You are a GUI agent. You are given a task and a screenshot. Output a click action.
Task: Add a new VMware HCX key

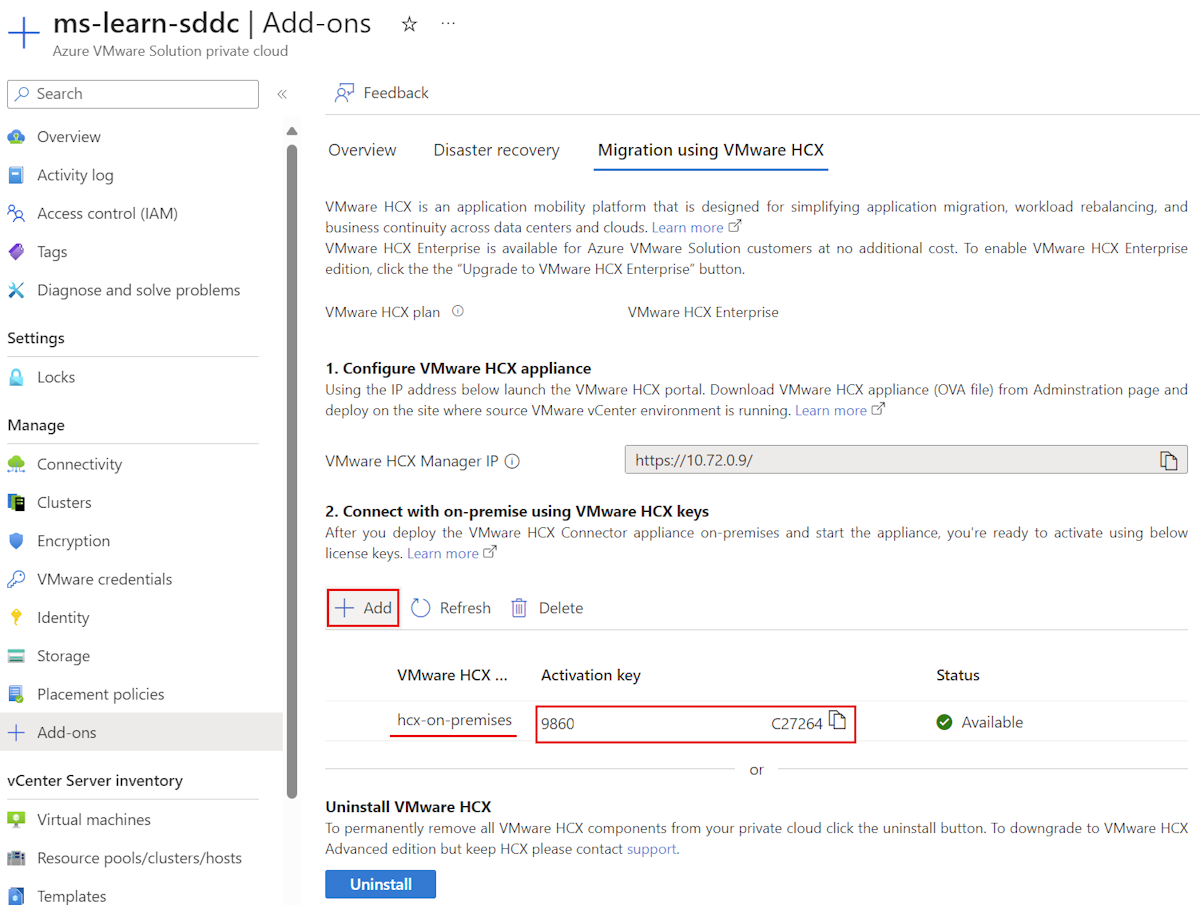362,607
